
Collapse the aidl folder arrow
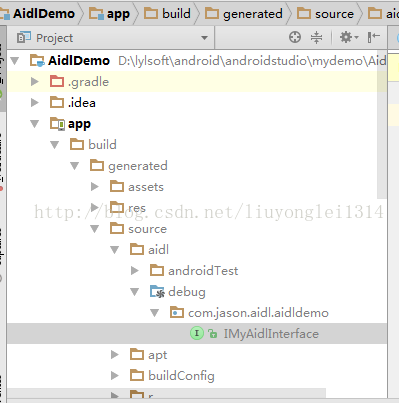click(115, 250)
